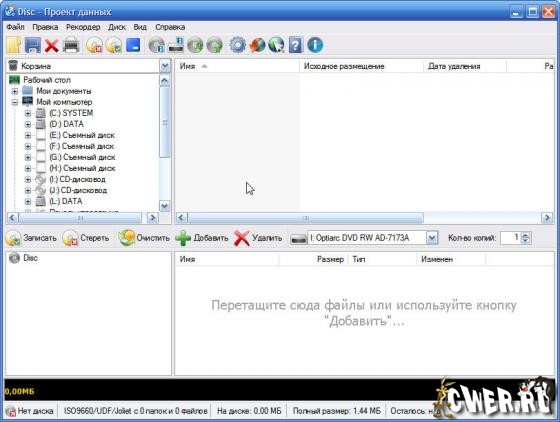Expand the Мои документы node

pos(15,91)
